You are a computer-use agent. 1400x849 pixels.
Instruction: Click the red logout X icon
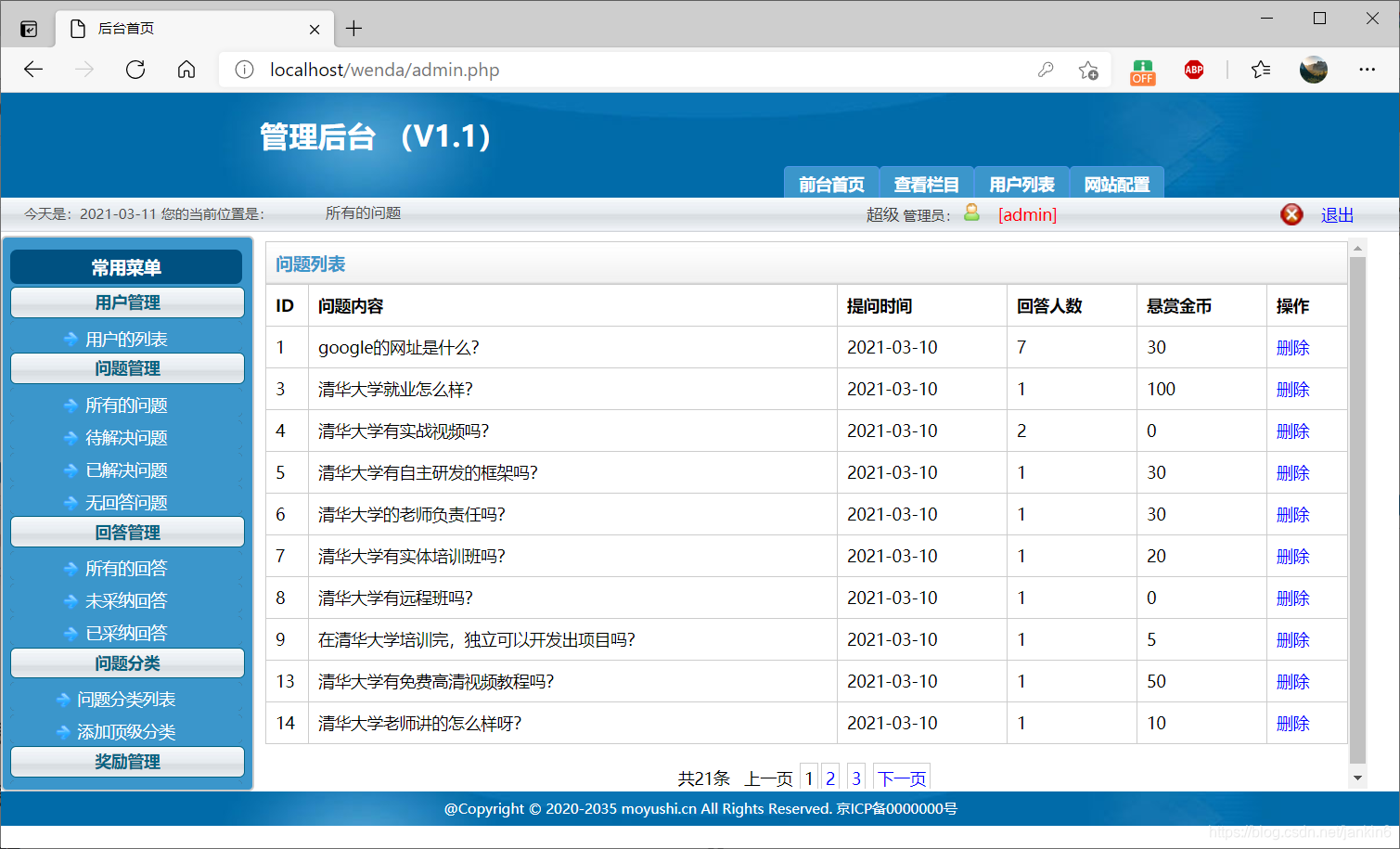(x=1291, y=214)
